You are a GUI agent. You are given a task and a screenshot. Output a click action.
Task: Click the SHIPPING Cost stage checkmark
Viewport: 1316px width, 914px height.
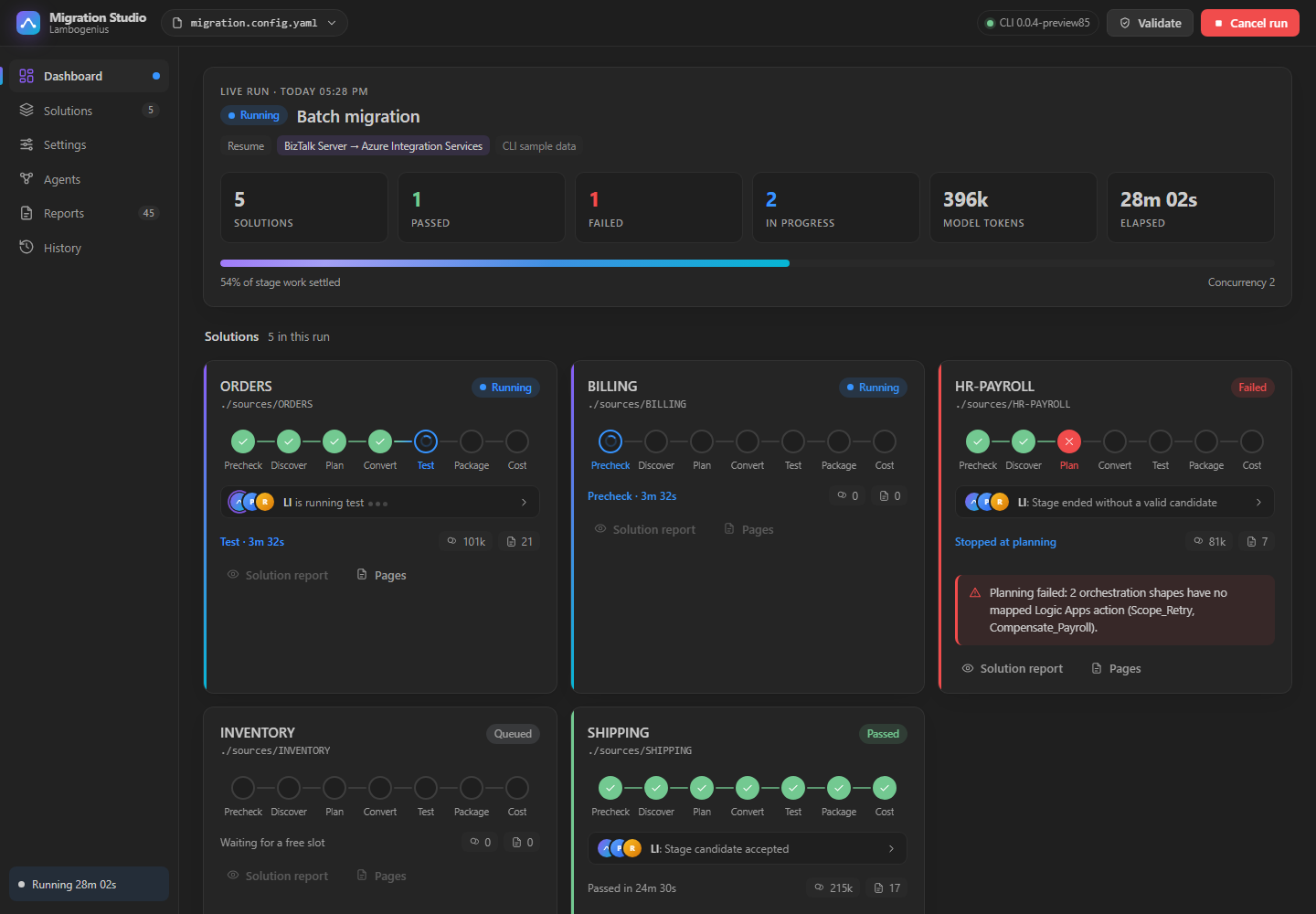[x=885, y=788]
